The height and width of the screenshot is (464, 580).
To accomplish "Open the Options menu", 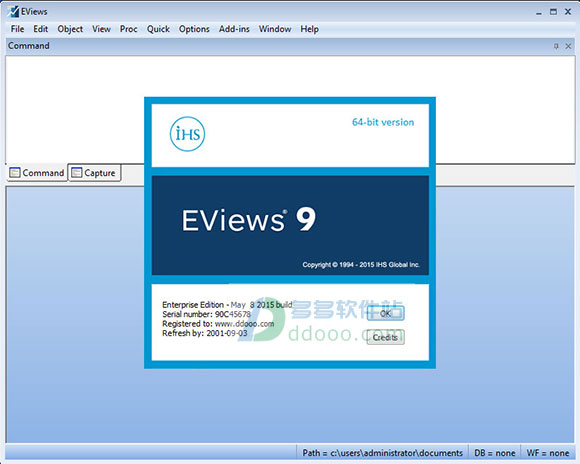I will 194,29.
